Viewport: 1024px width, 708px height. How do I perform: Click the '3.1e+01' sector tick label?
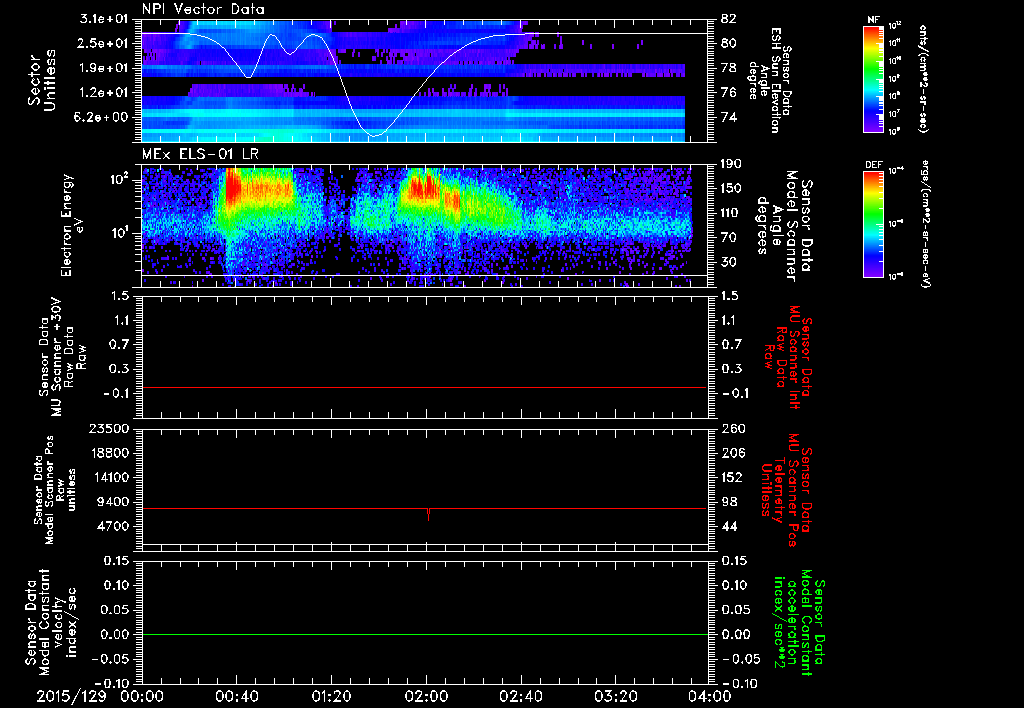[102, 19]
